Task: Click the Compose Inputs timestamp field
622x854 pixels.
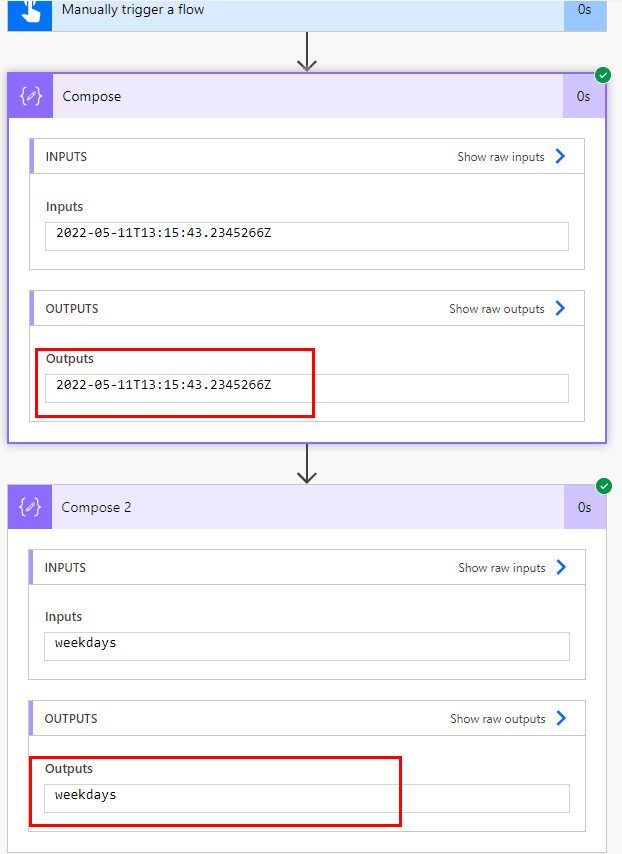Action: click(307, 236)
